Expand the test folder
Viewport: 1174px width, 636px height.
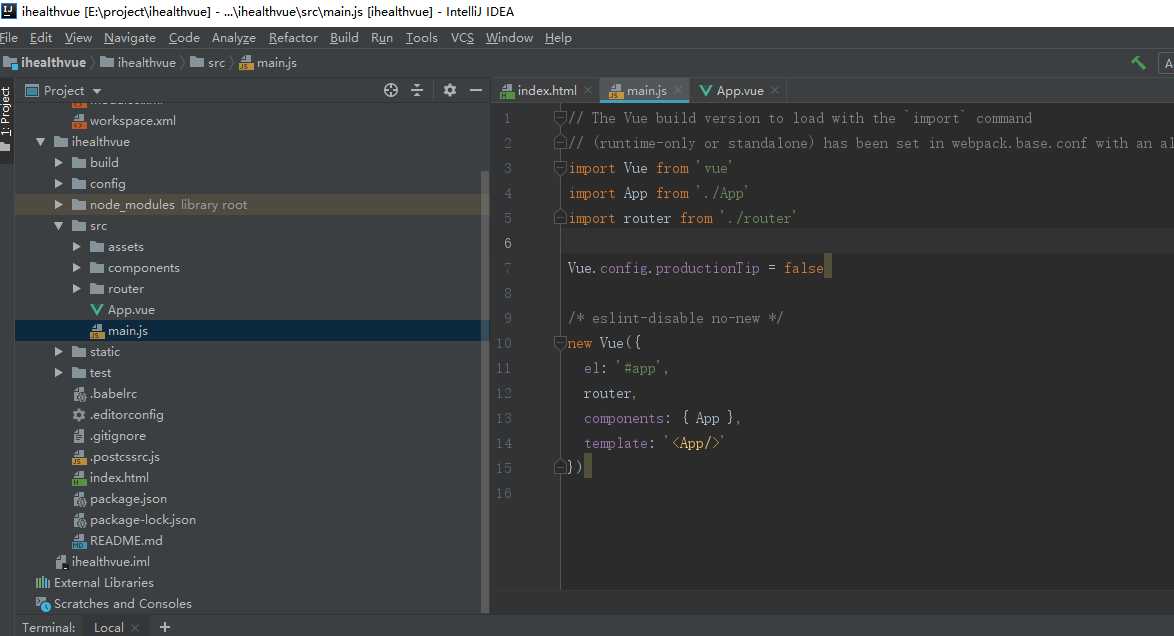58,372
